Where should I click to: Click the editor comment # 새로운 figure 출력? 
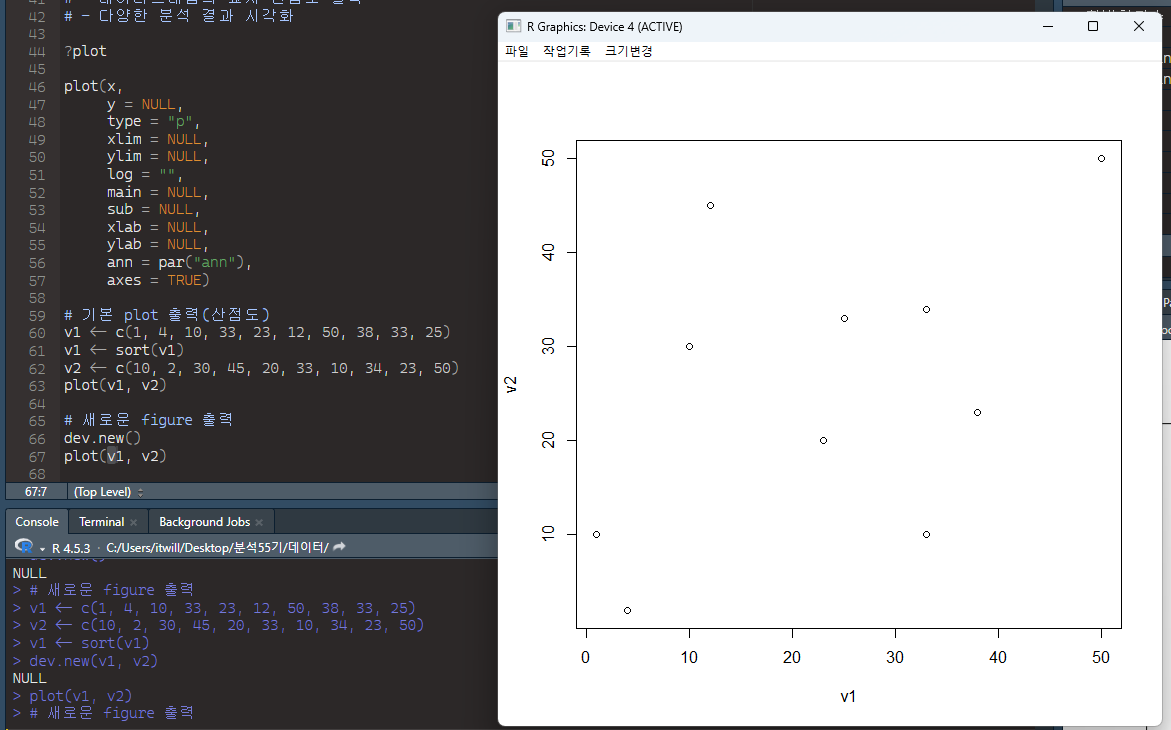tap(149, 420)
